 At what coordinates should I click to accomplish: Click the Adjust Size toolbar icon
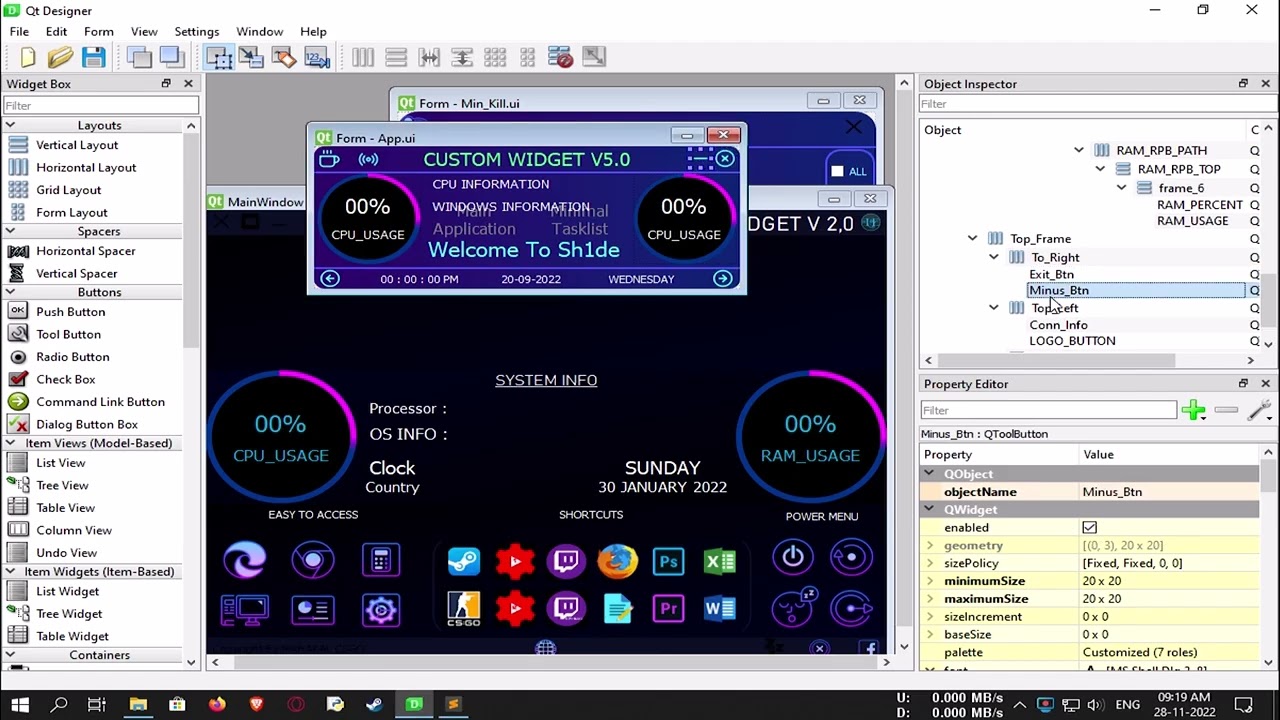pos(594,57)
